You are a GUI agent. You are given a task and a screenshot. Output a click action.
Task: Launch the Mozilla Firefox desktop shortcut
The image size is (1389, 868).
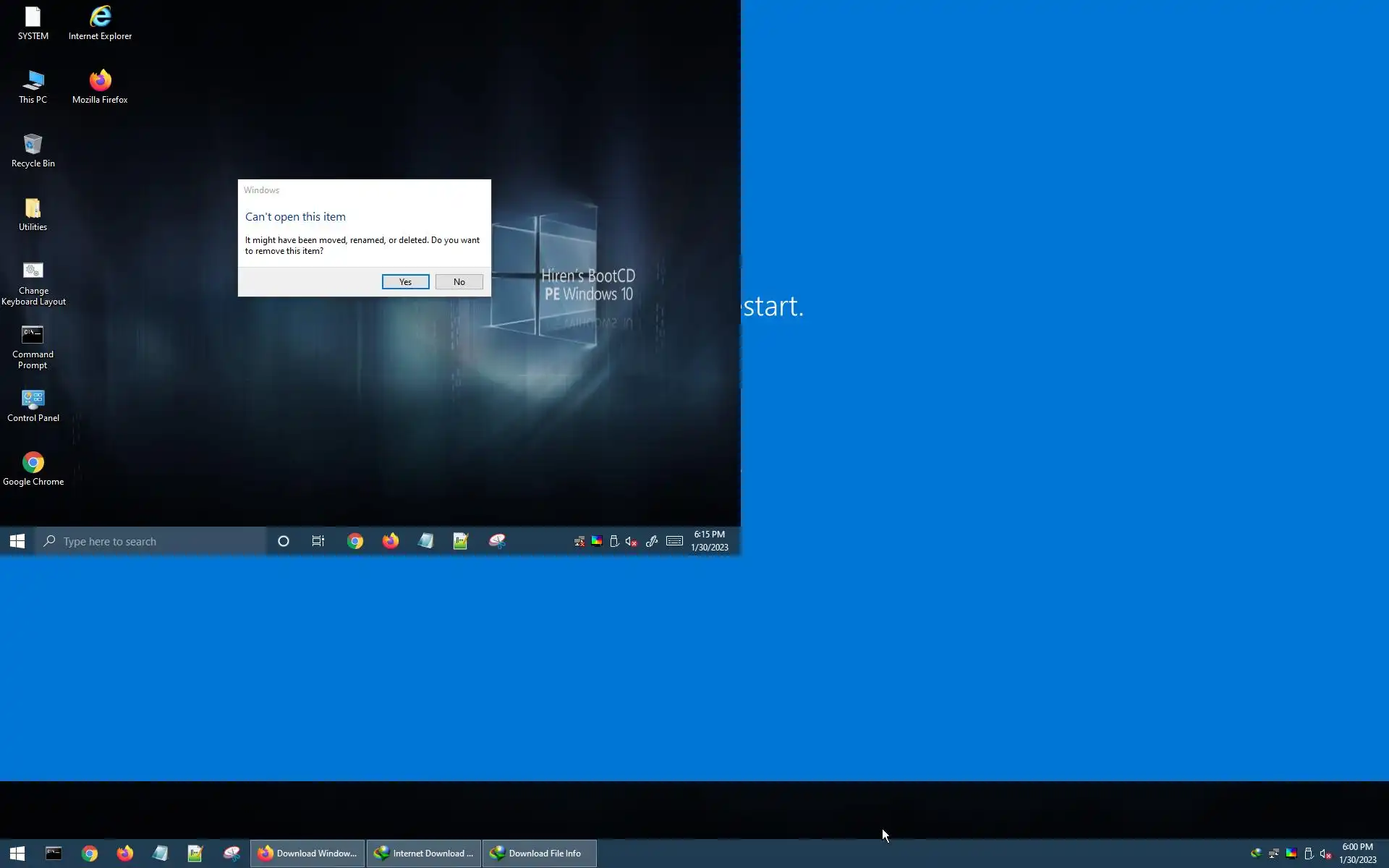click(100, 87)
